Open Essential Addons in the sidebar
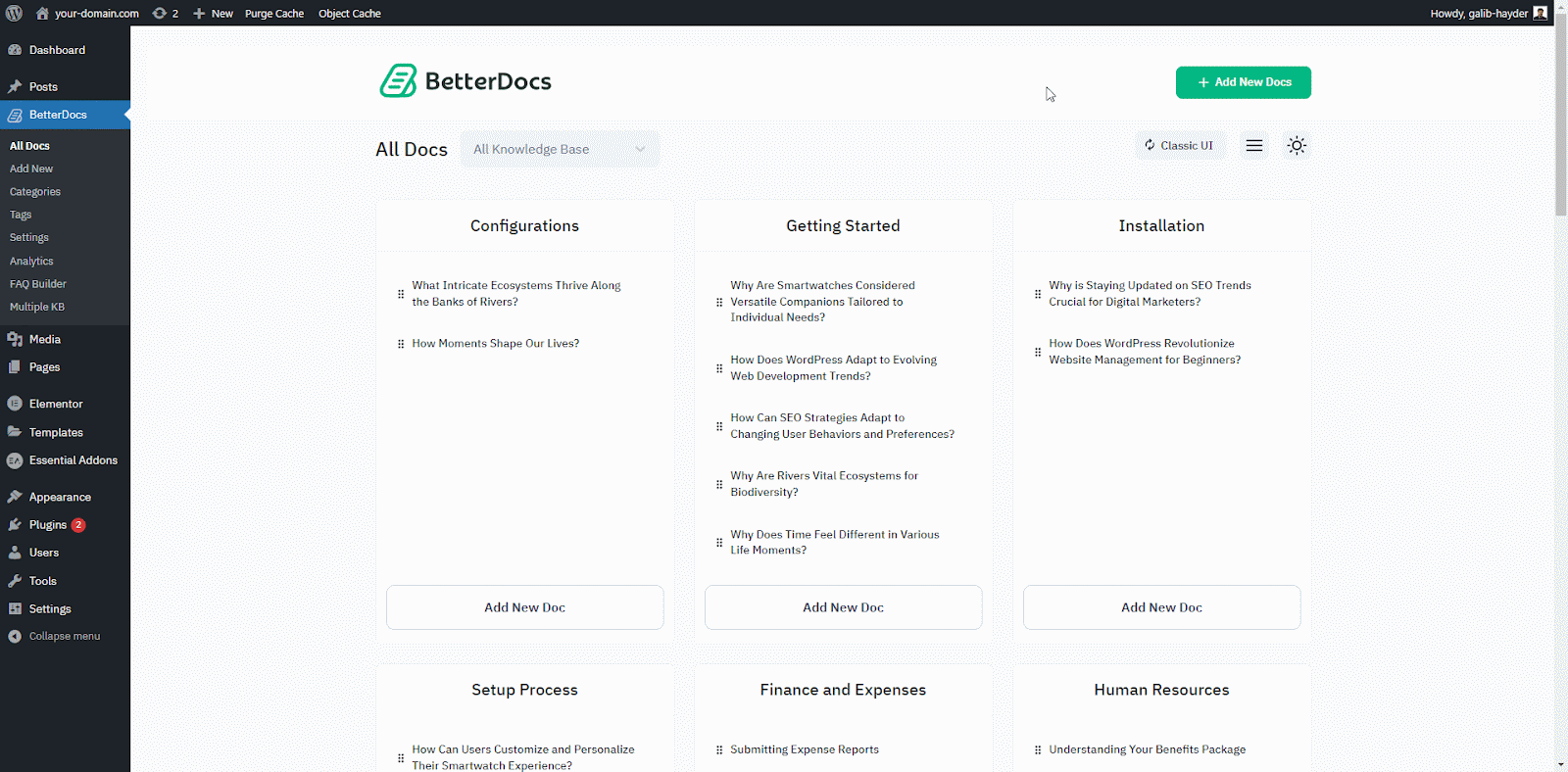 coord(65,460)
